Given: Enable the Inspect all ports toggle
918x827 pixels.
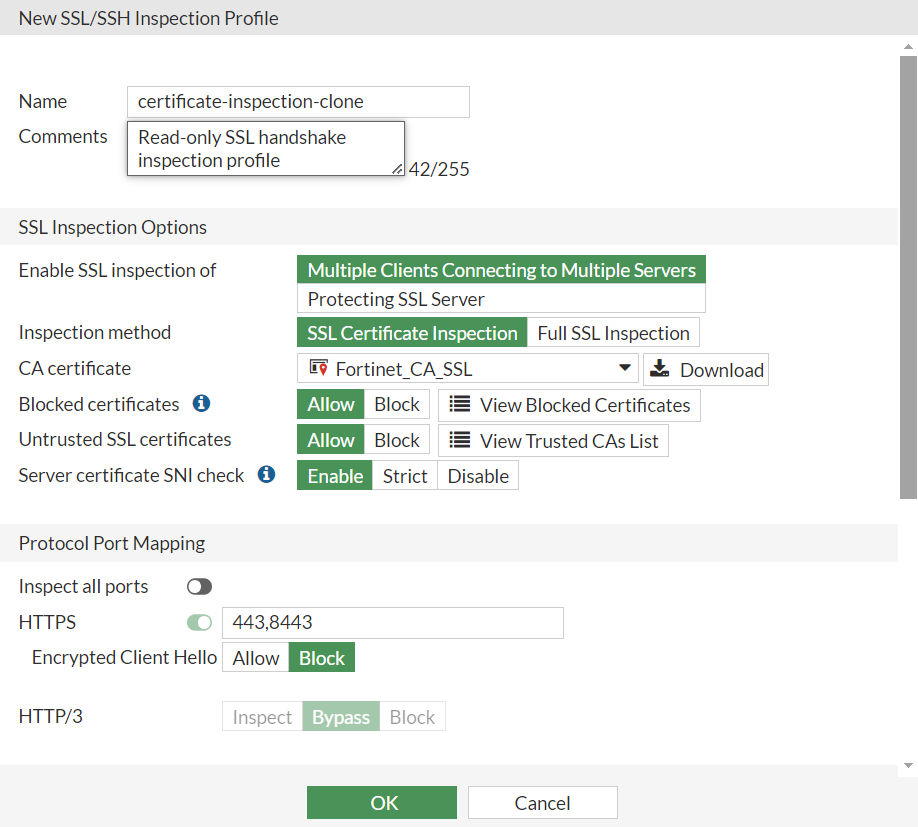Looking at the screenshot, I should [199, 587].
